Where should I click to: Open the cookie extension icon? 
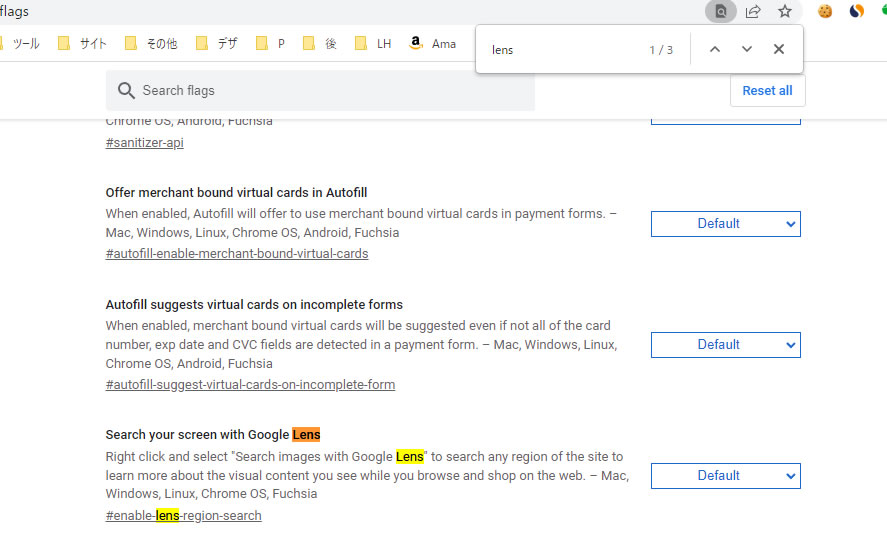coord(825,11)
